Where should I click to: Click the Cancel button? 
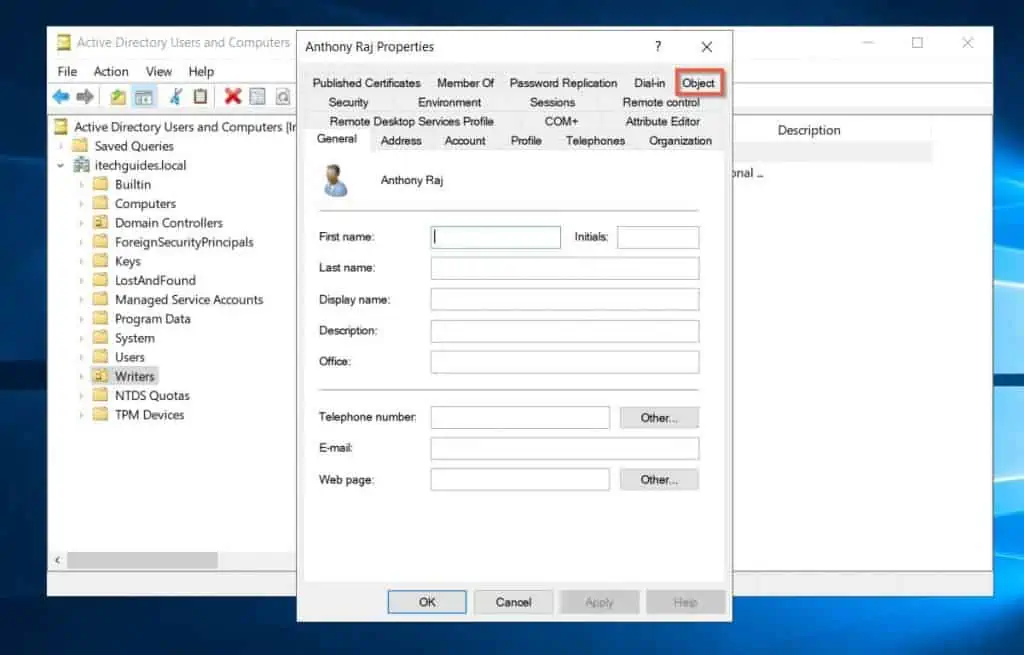tap(513, 602)
